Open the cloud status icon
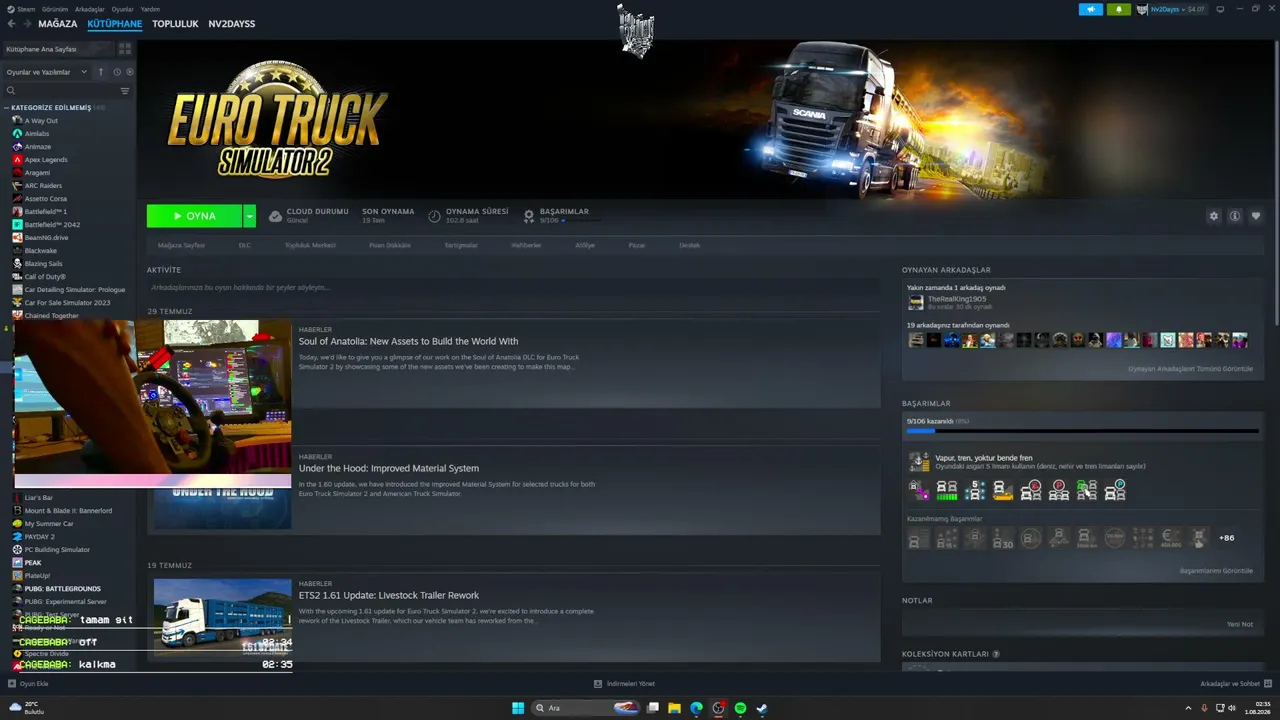1280x720 pixels. (275, 216)
